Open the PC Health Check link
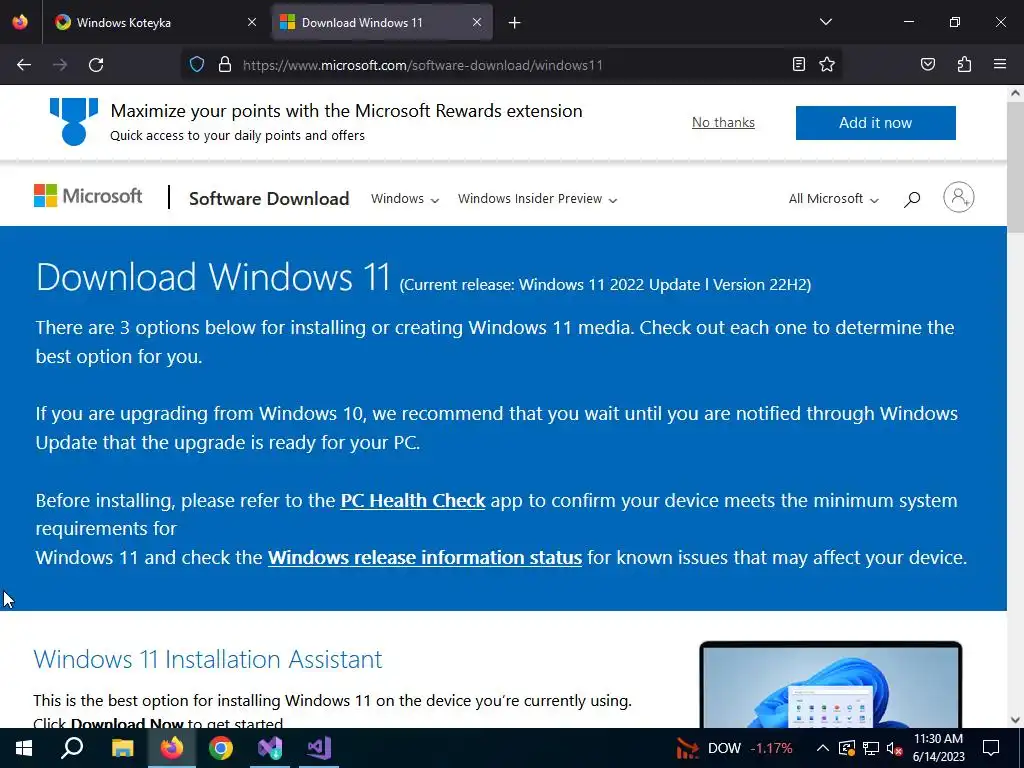Screen dimensions: 1024x768 coord(413,500)
